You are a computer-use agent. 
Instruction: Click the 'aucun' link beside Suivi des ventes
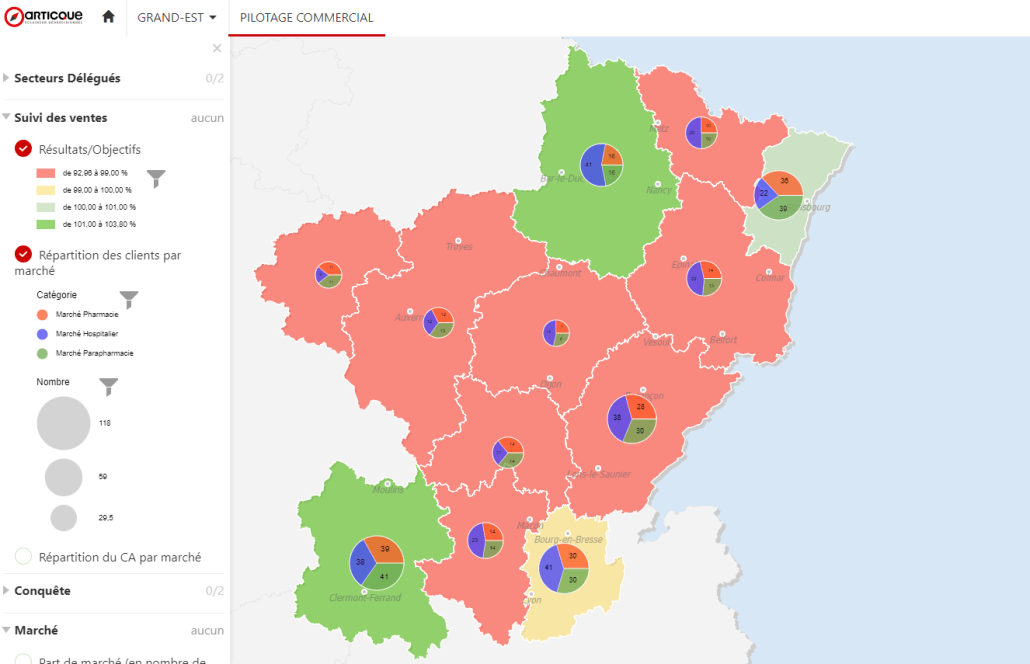207,118
